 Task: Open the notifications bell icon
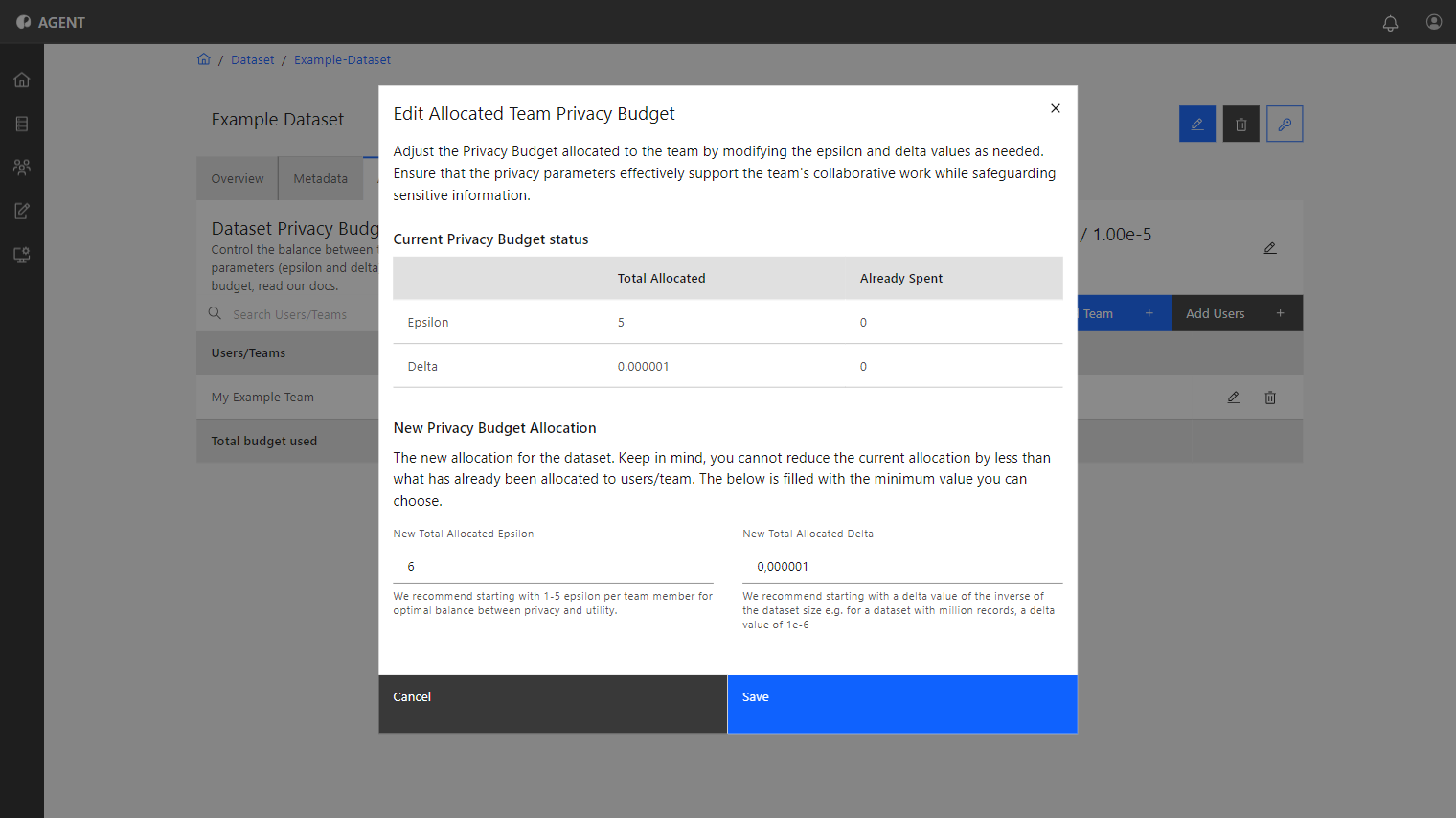[x=1390, y=23]
